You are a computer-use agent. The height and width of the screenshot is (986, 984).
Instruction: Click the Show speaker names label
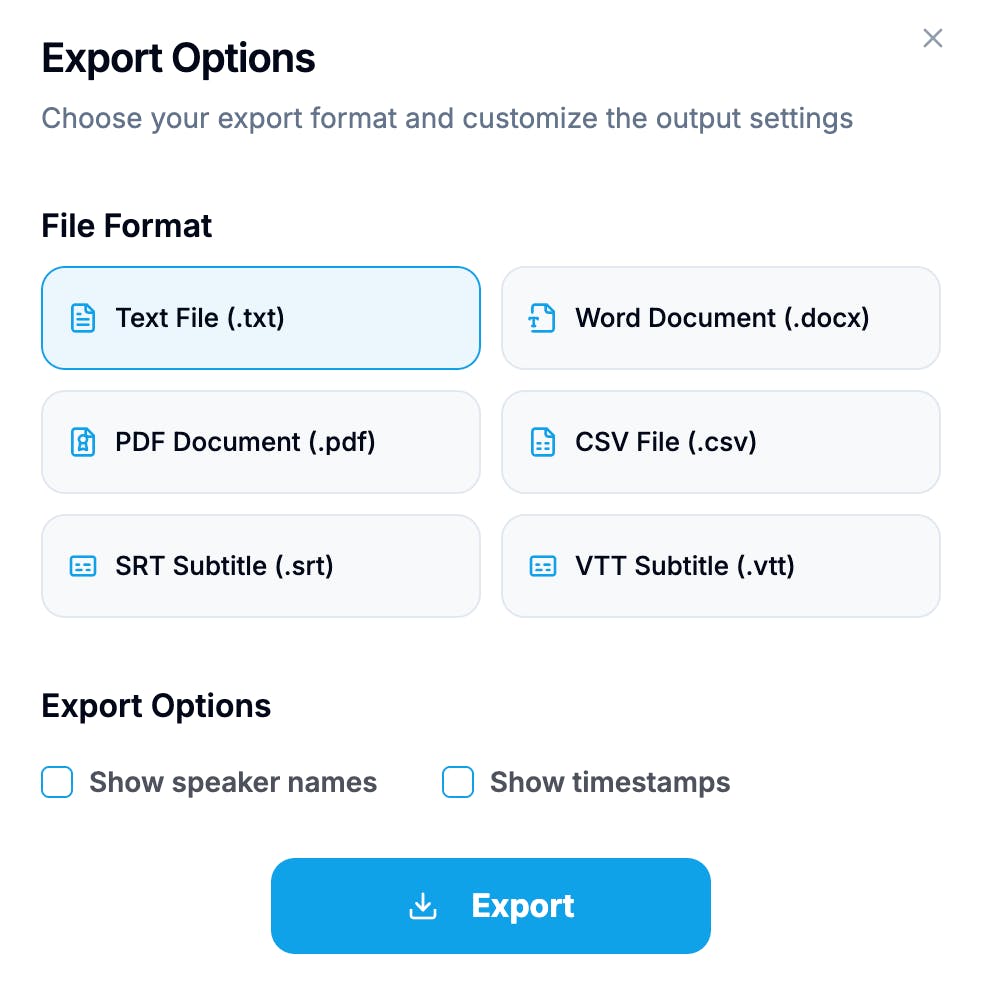[233, 783]
